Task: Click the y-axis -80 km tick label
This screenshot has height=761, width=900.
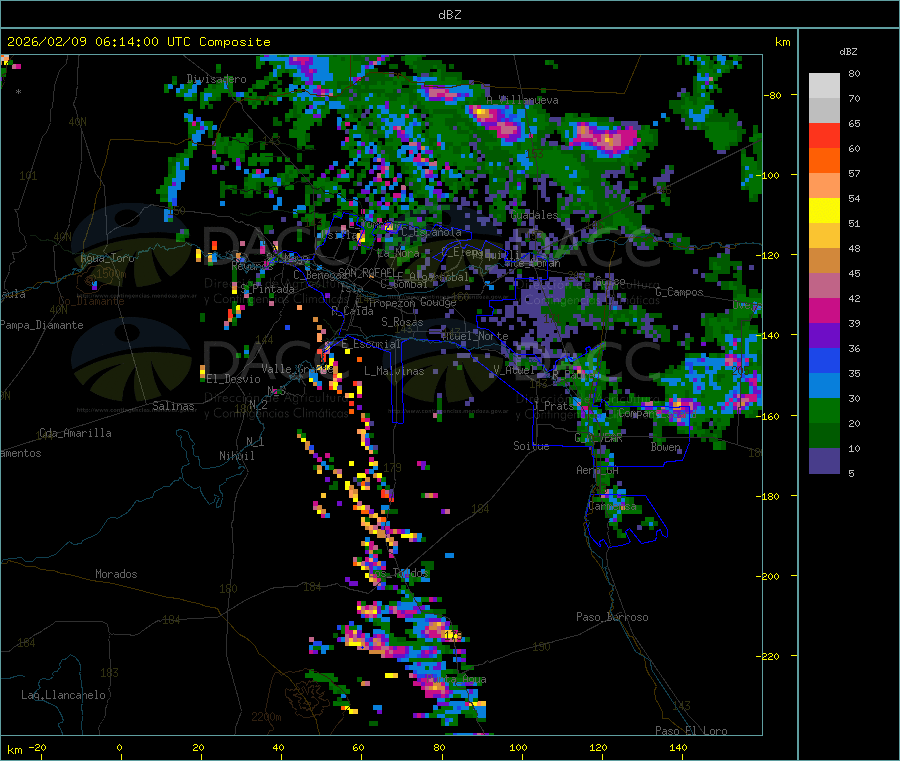Action: tap(772, 95)
